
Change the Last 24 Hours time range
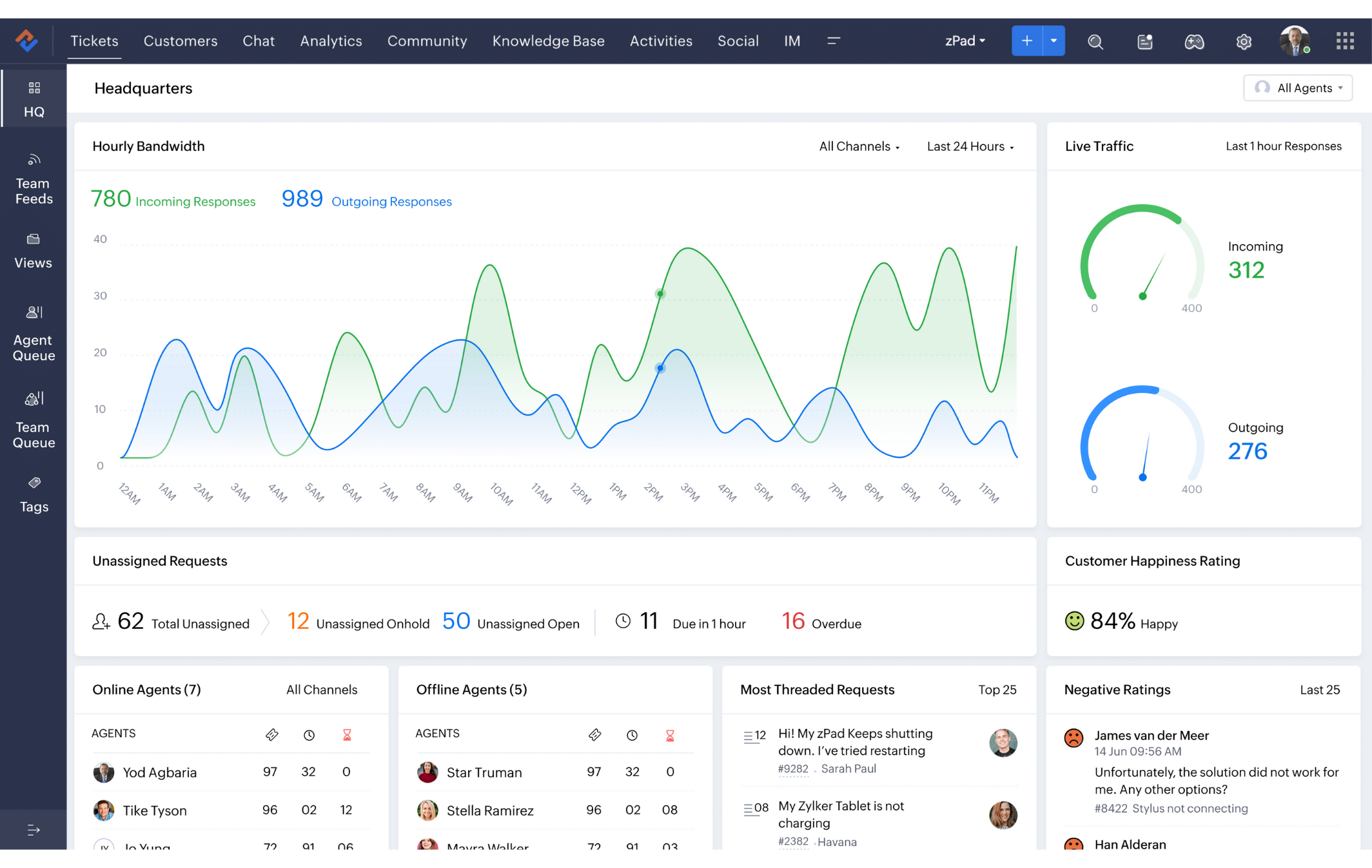point(970,146)
